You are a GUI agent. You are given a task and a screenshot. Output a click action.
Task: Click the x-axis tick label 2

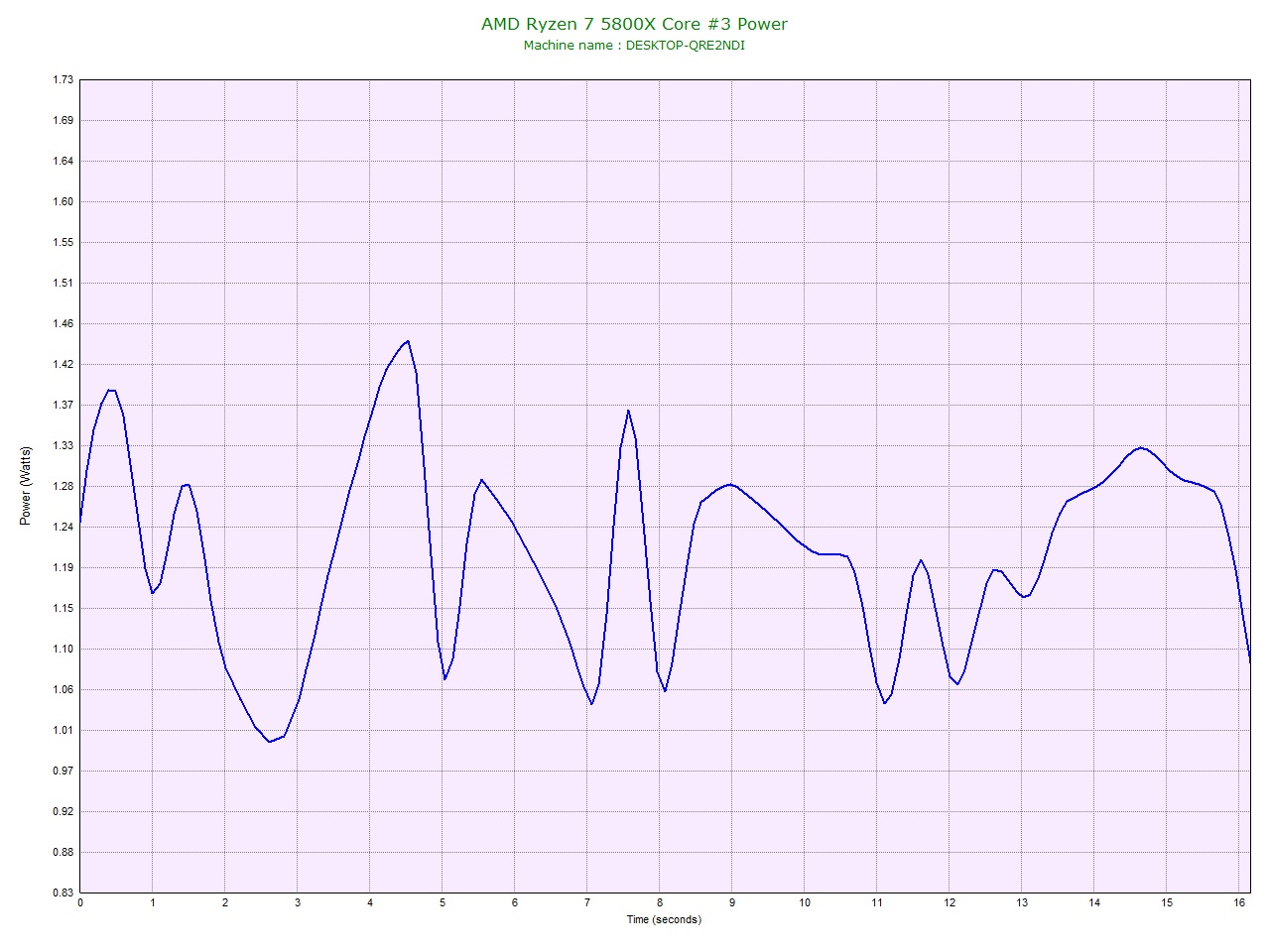pyautogui.click(x=224, y=902)
